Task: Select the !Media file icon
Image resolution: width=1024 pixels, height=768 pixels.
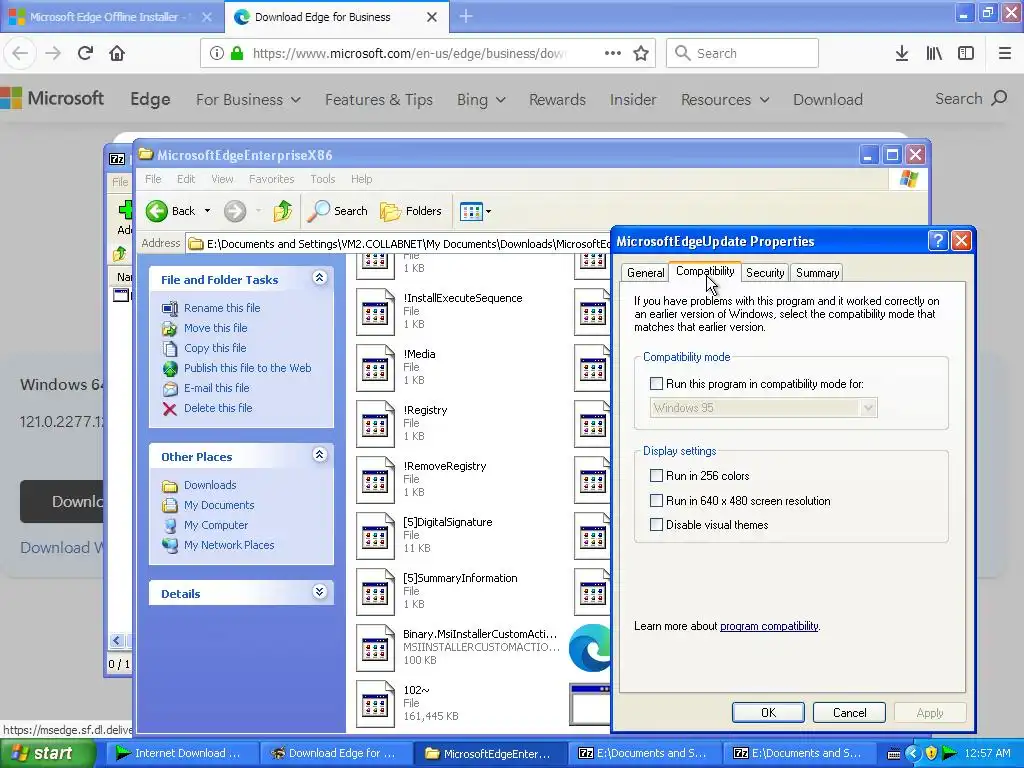Action: tap(376, 368)
